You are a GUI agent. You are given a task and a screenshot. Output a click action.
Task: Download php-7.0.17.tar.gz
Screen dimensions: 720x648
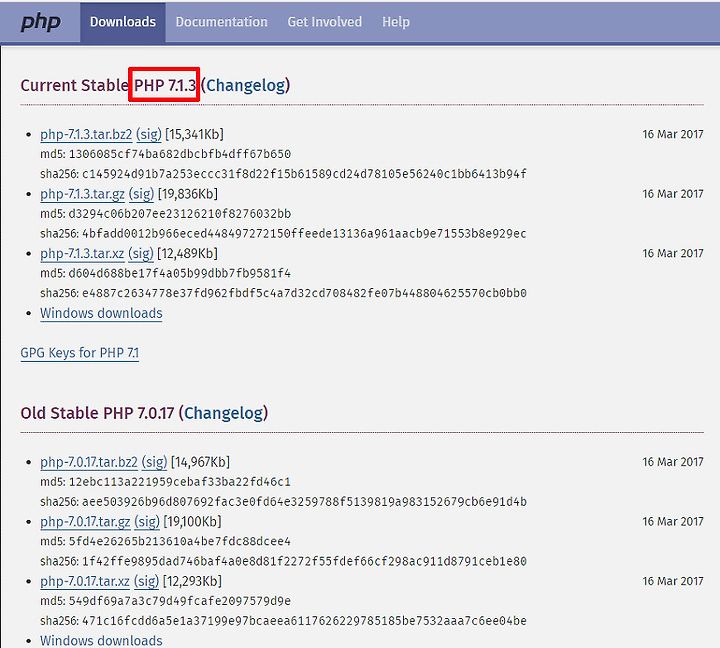(x=85, y=522)
